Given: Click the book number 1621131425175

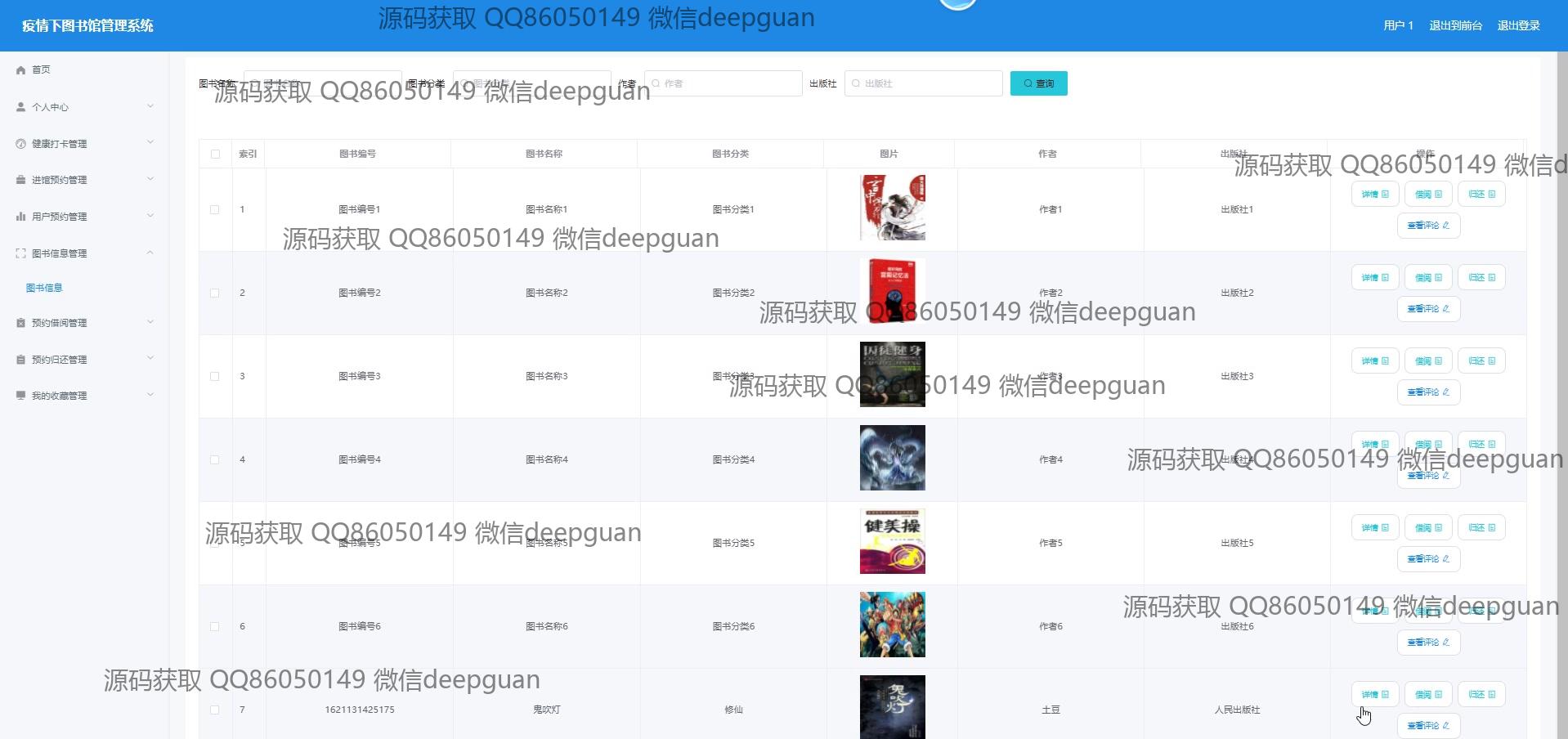Looking at the screenshot, I should coord(360,710).
